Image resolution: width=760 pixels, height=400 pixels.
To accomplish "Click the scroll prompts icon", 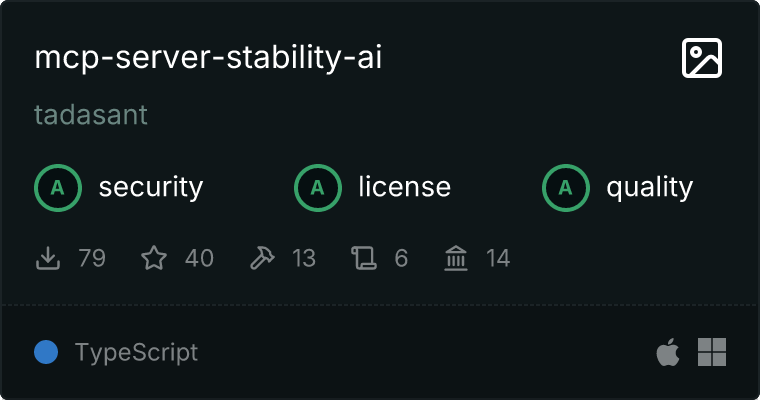I will [363, 259].
